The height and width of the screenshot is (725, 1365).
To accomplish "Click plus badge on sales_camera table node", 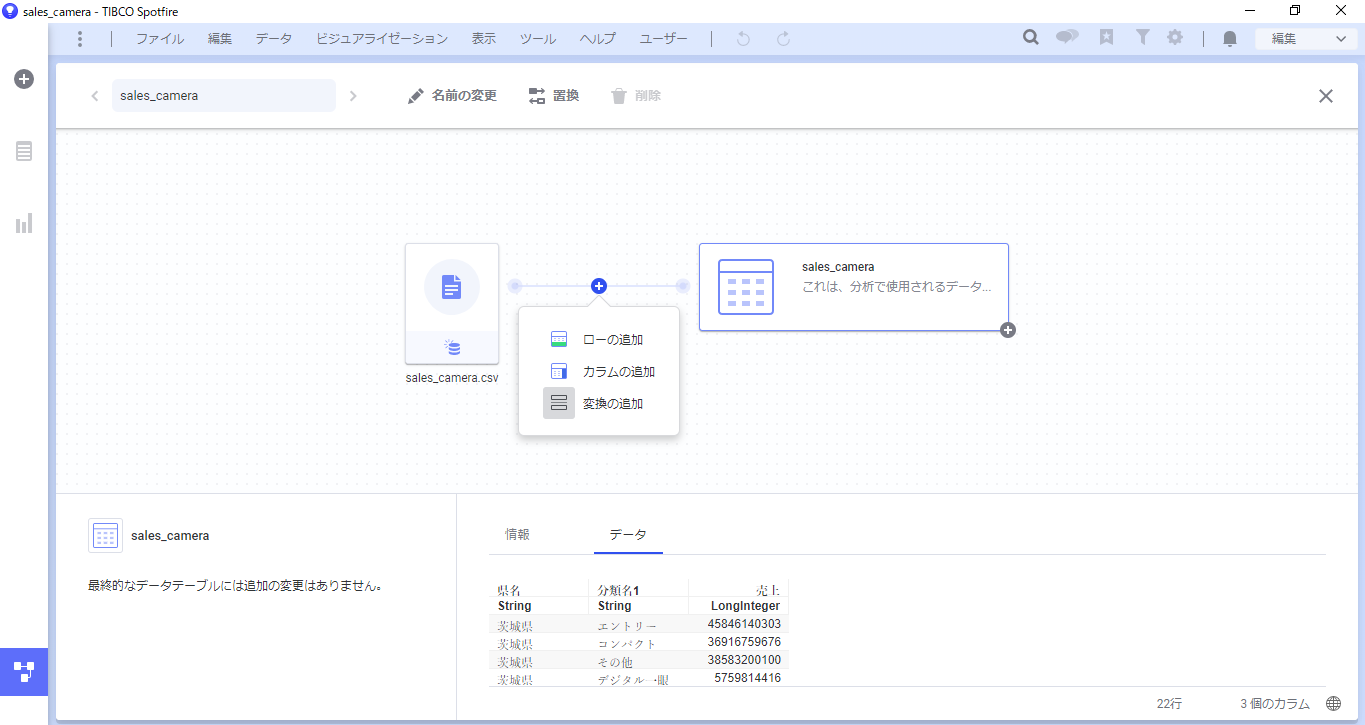I will tap(1008, 330).
